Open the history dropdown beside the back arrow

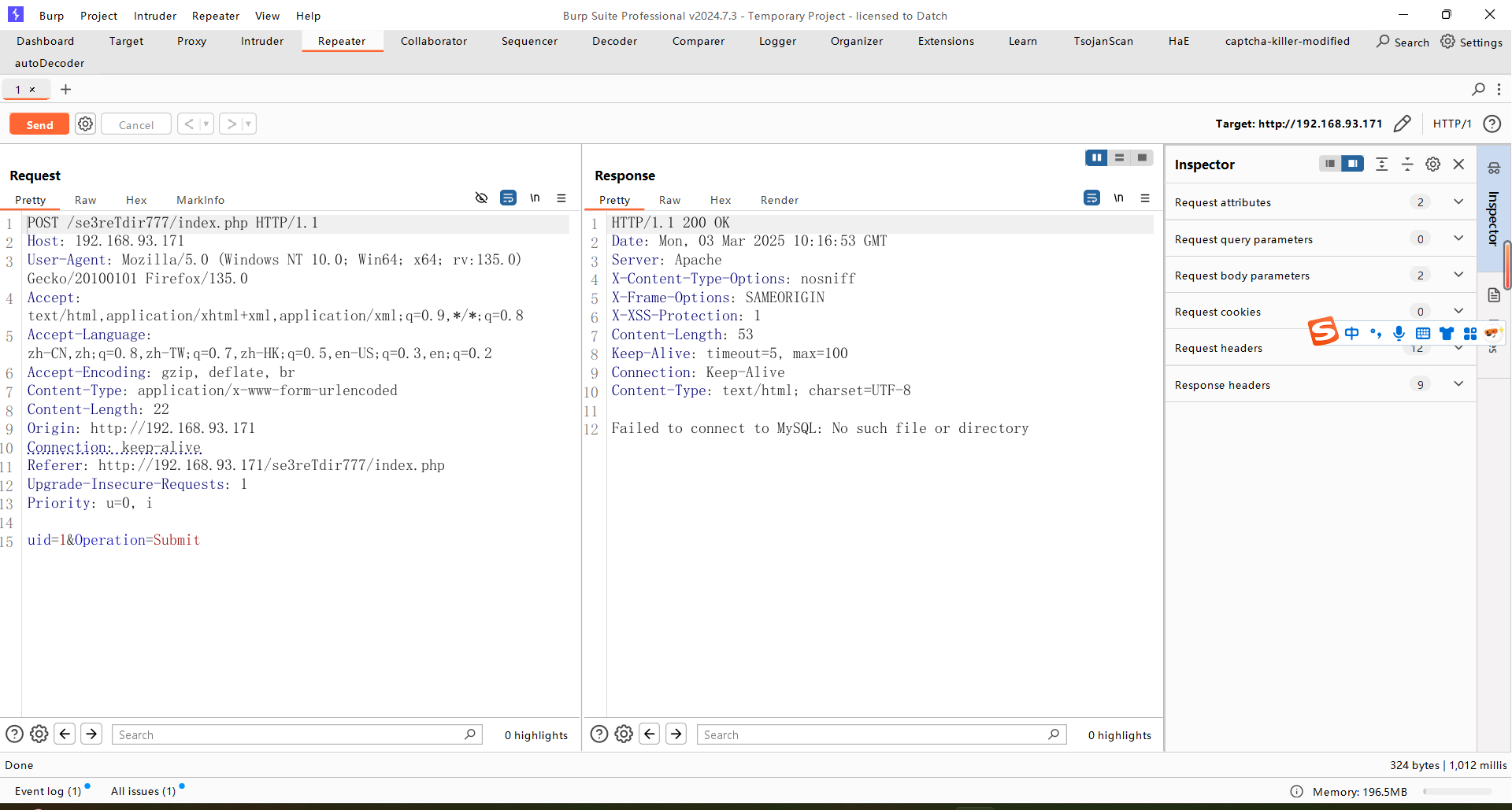[207, 124]
